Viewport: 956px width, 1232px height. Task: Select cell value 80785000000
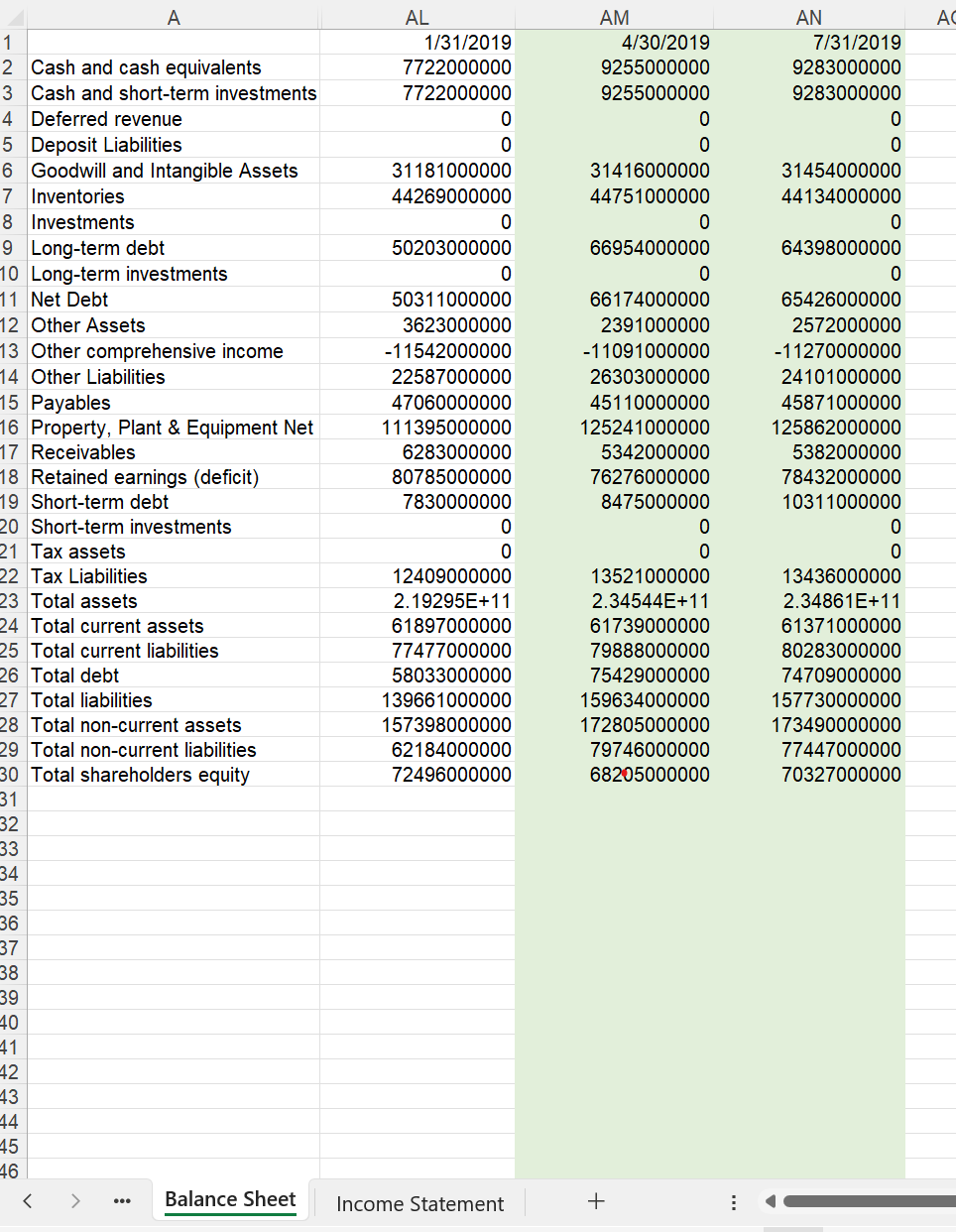[x=418, y=477]
